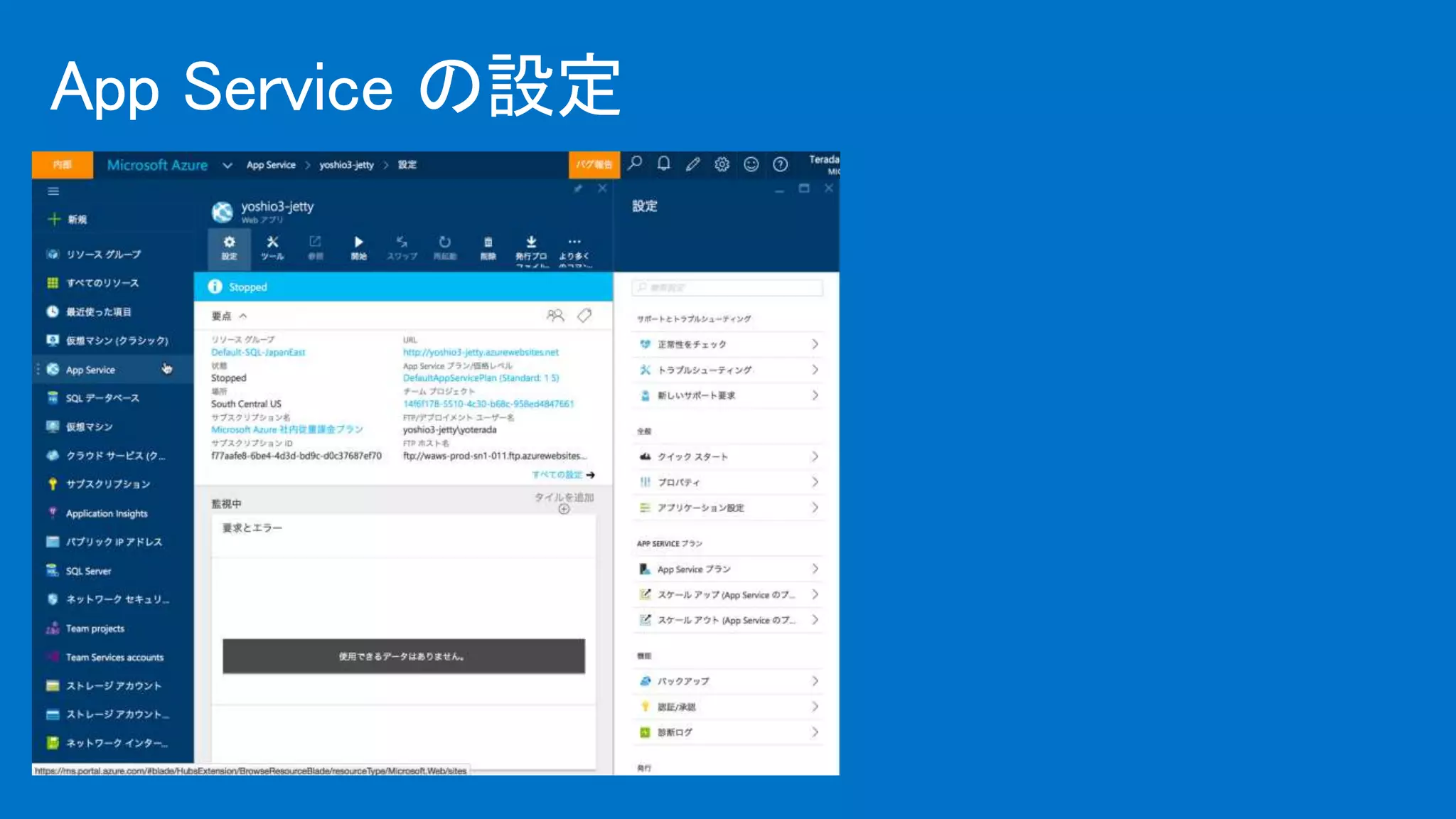
Task: Click the smiley feedback icon
Action: point(751,164)
